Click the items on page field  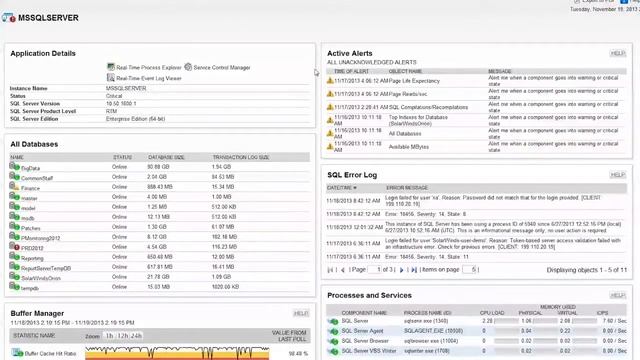(x=469, y=269)
